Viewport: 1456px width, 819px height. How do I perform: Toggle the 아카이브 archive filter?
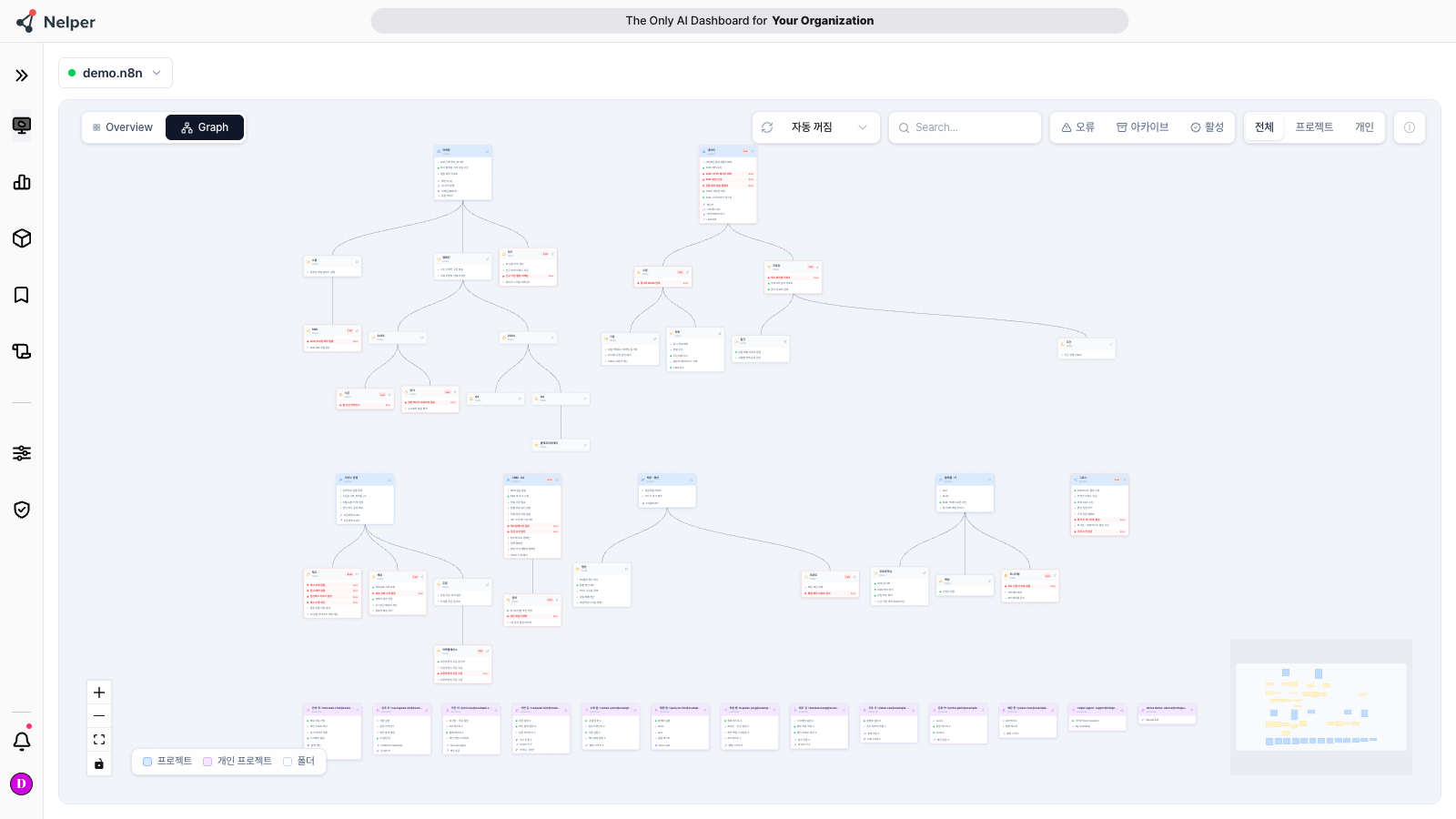tap(1143, 127)
